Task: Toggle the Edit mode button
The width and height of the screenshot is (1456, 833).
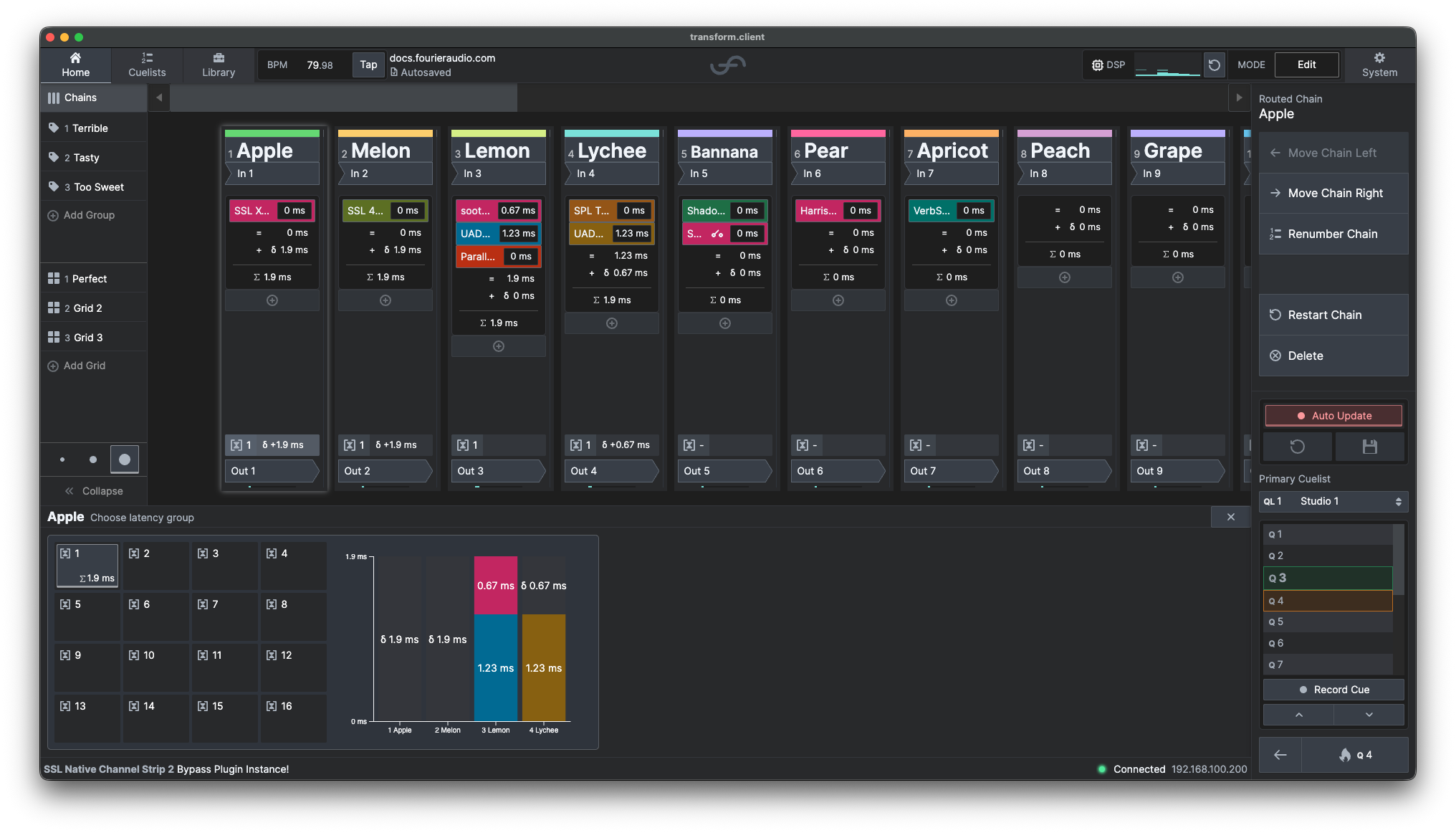Action: (1307, 65)
